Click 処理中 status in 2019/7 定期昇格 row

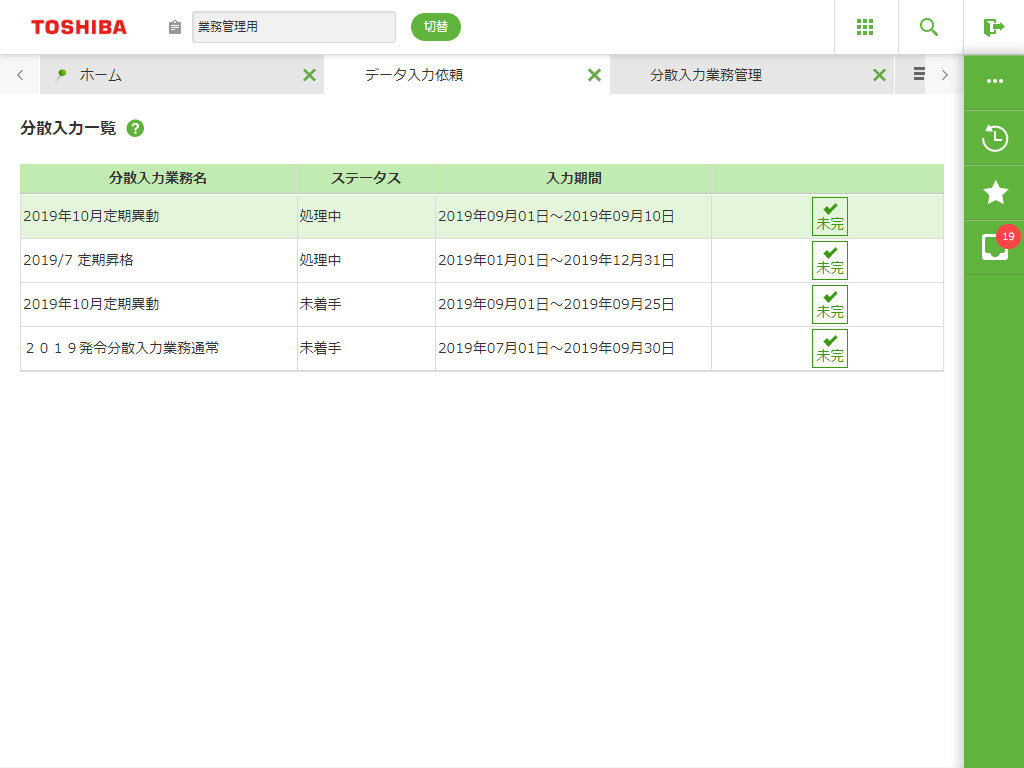[x=320, y=260]
